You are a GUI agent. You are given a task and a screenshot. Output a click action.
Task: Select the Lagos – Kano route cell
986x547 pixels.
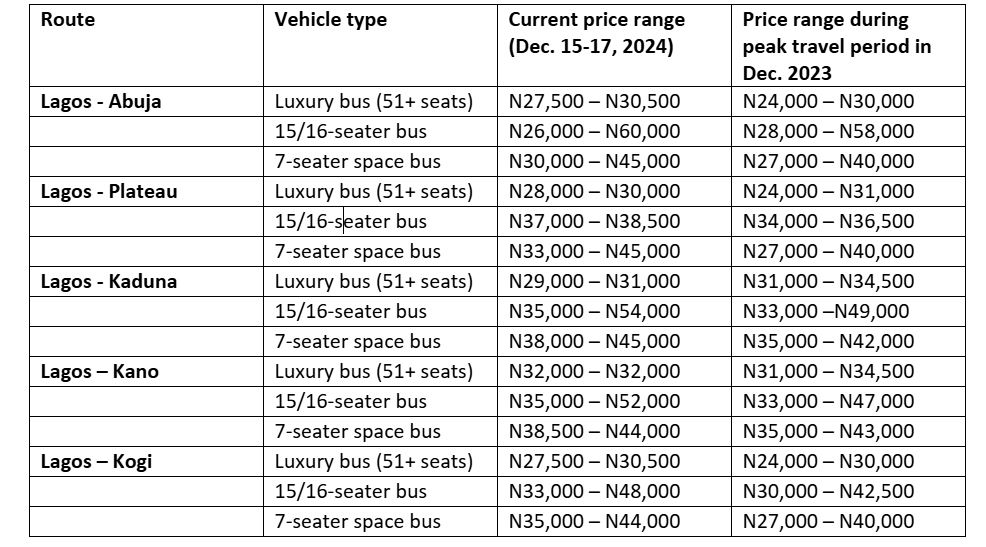99,371
